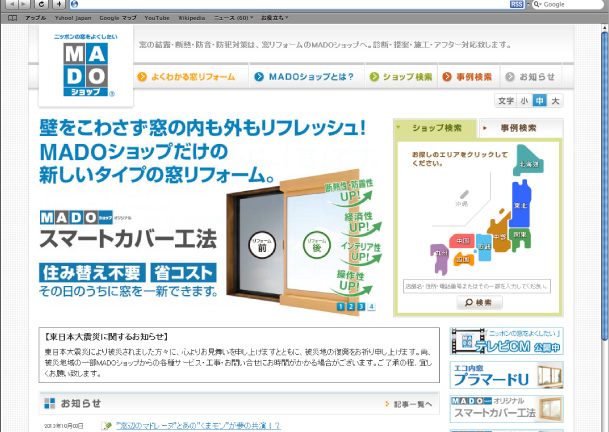Expand the ニュース bookmarks folder
609x432 pixels.
coord(232,18)
